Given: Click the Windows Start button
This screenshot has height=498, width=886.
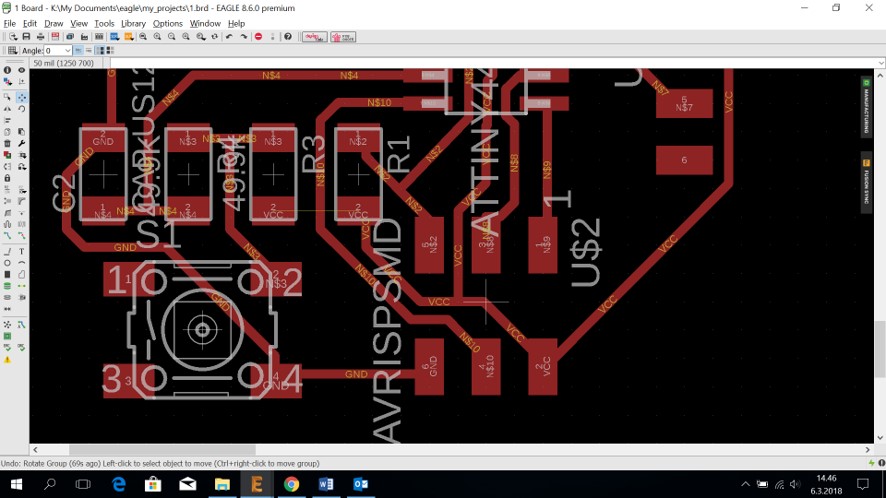Looking at the screenshot, I should tap(16, 484).
